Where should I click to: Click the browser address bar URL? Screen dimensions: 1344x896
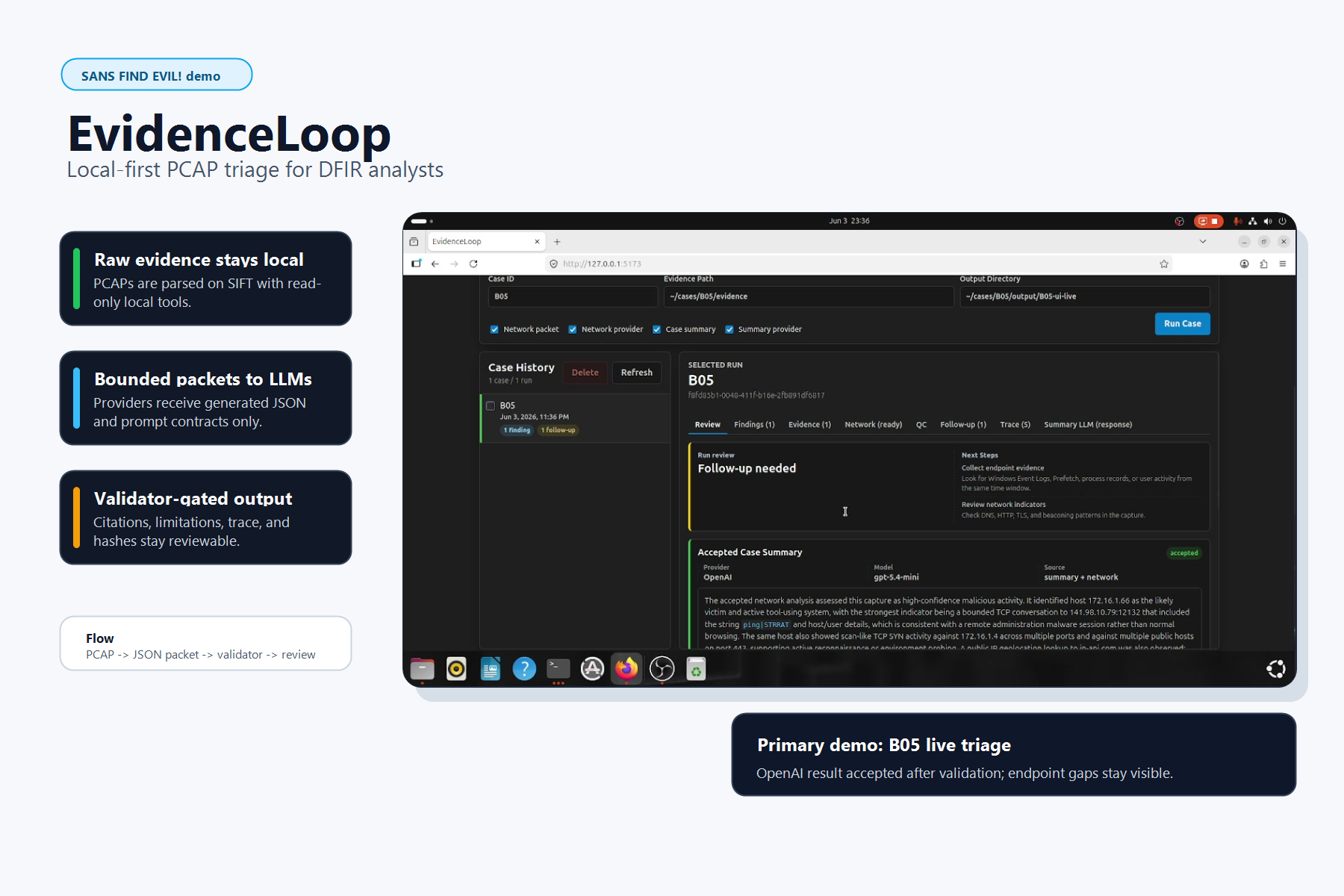[602, 264]
